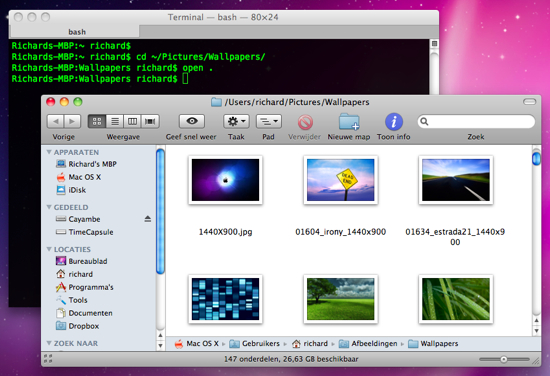The image size is (550, 376).
Task: Open Bureaublad in sidebar
Action: [81, 261]
